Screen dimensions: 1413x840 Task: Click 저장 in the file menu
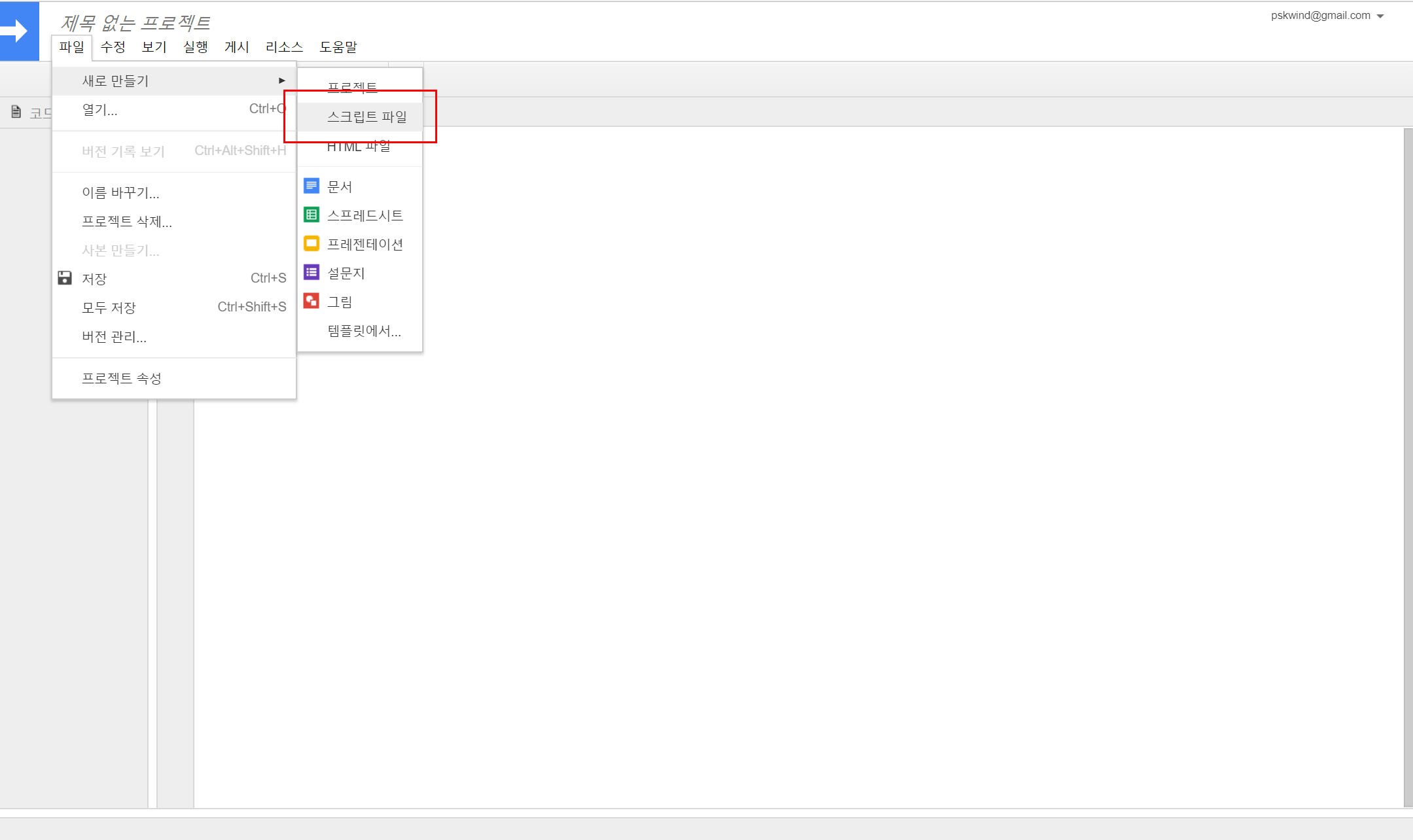point(174,279)
